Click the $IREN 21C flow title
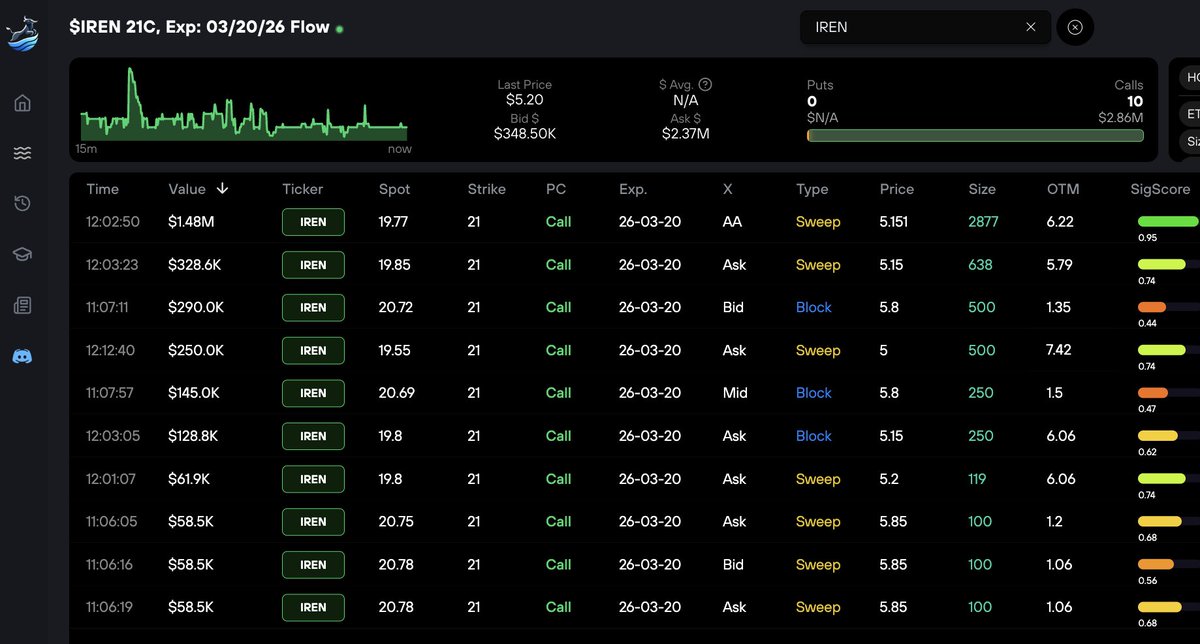Viewport: 1200px width, 644px height. tap(199, 27)
